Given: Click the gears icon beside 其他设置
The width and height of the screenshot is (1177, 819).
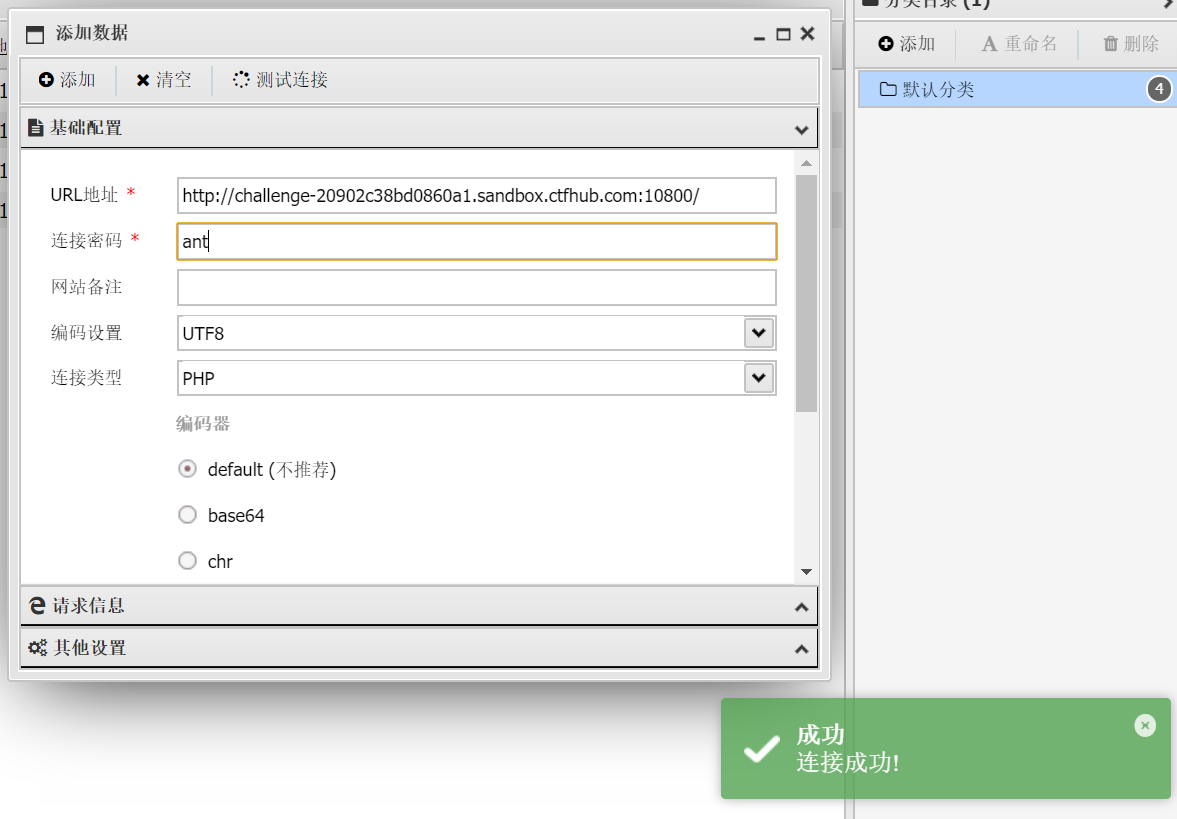Looking at the screenshot, I should coord(38,648).
